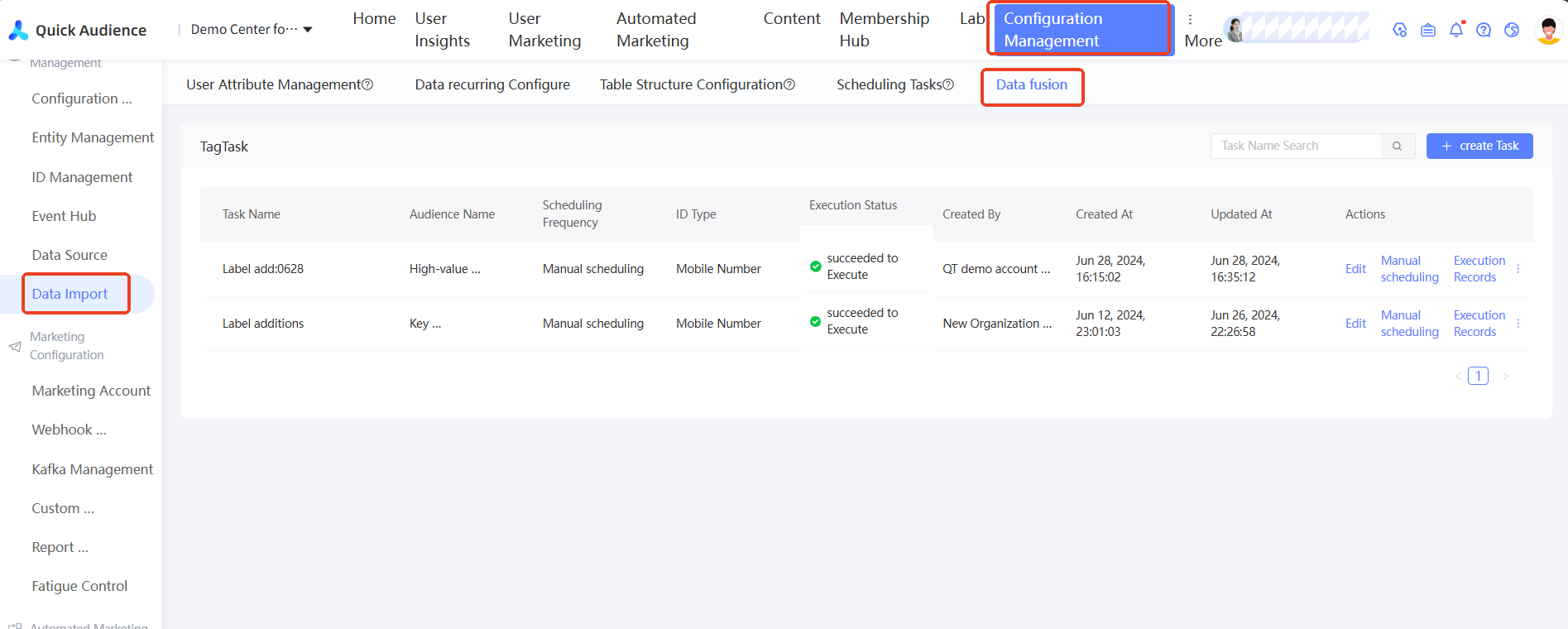Open Data Import in sidebar
1568x629 pixels.
point(70,294)
